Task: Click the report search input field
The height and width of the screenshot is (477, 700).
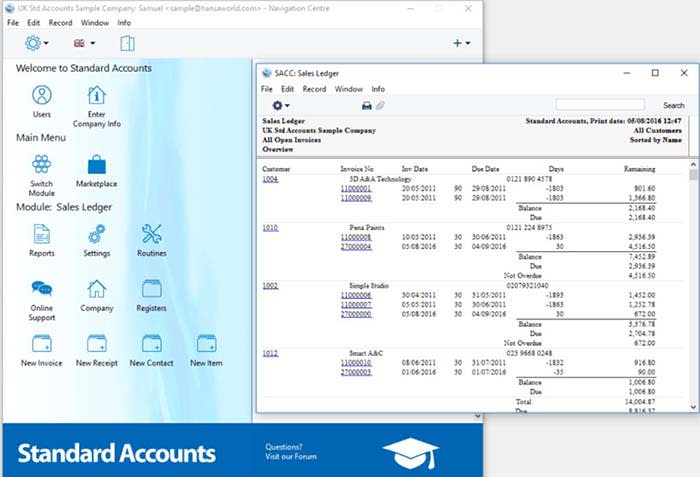Action: [x=600, y=105]
